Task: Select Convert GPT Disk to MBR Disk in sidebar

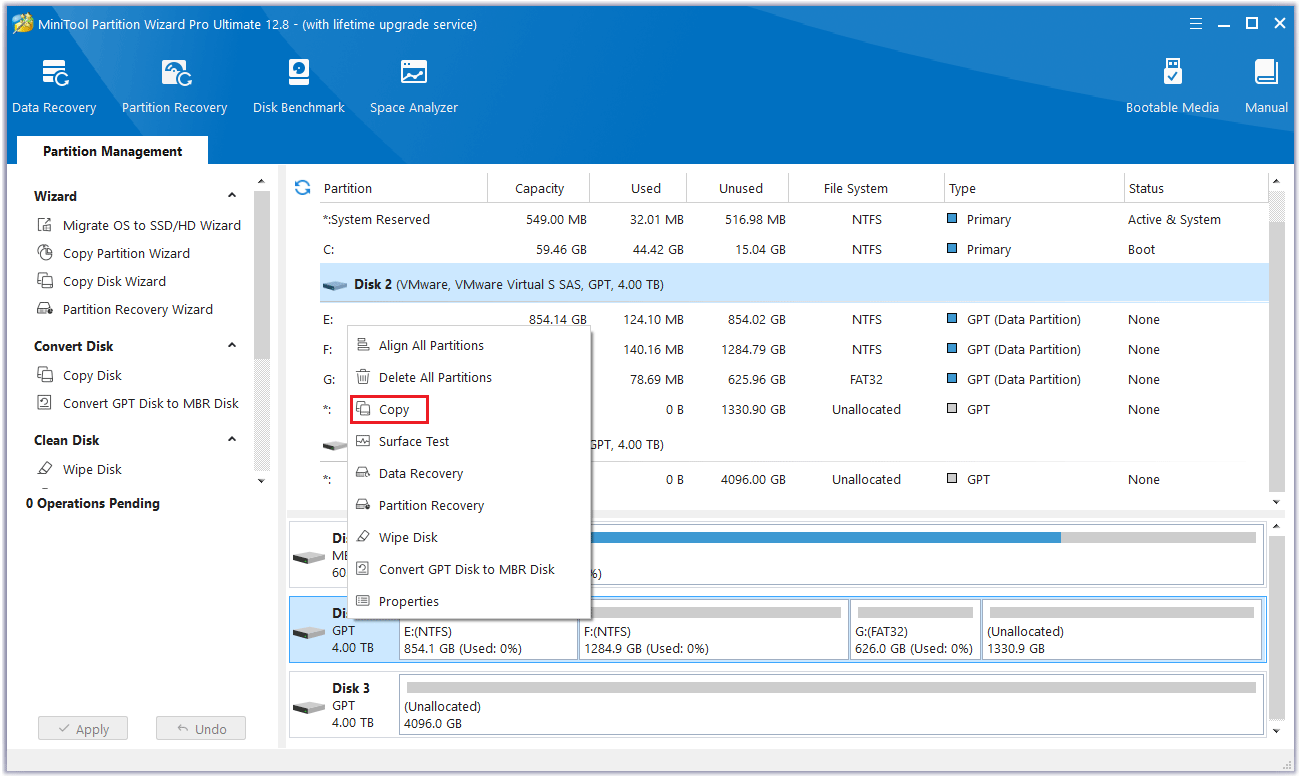Action: [138, 403]
